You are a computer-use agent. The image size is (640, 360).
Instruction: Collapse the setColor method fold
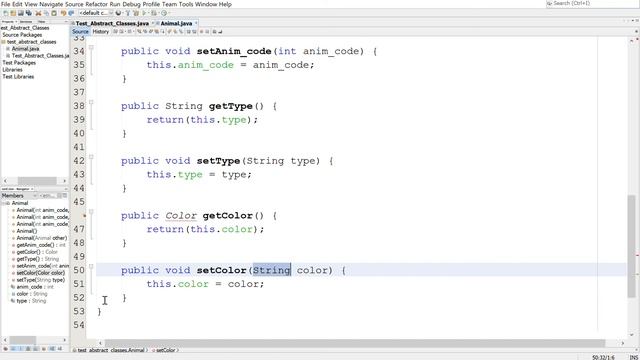click(91, 266)
